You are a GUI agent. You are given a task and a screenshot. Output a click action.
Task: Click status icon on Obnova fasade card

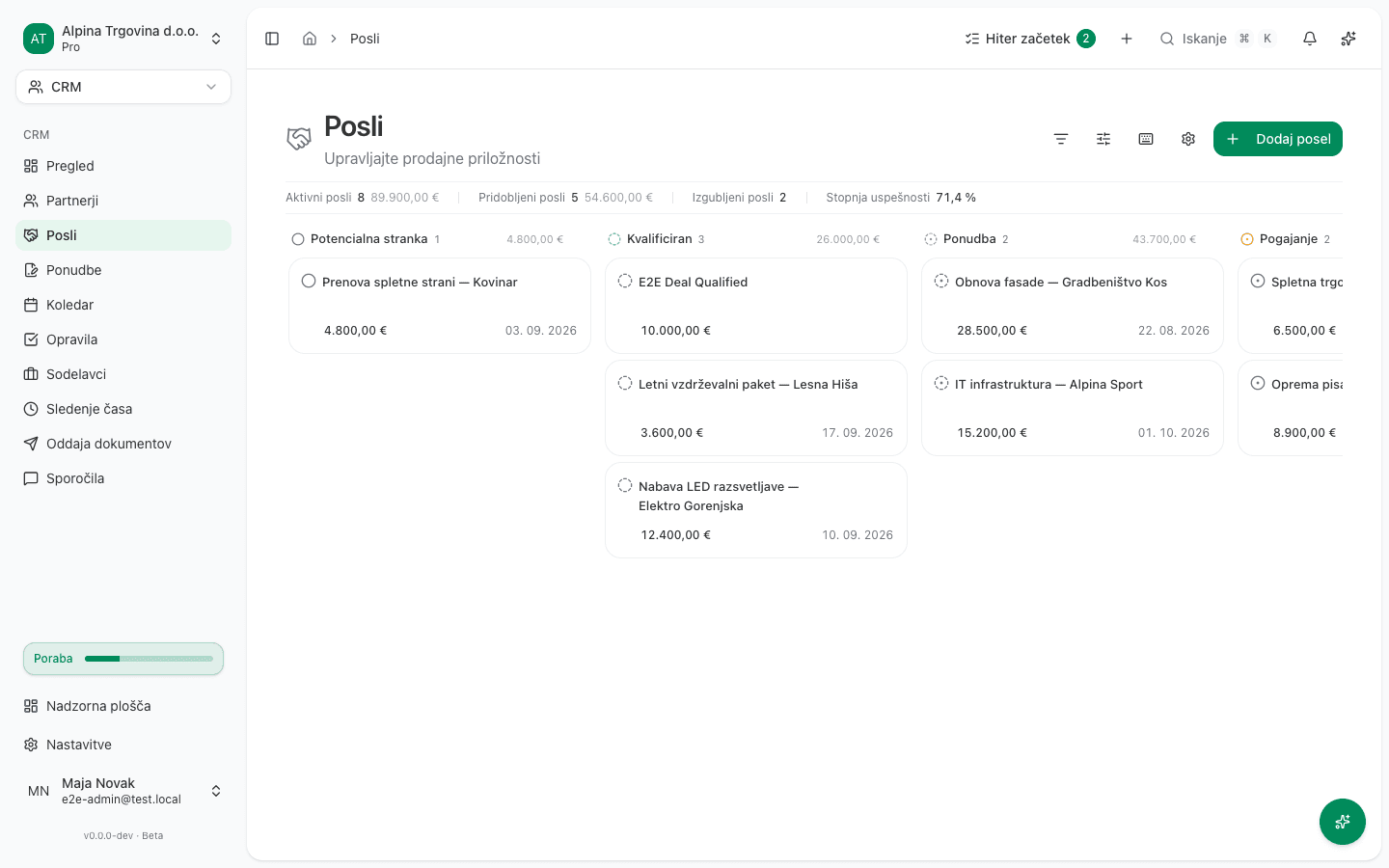coord(941,282)
